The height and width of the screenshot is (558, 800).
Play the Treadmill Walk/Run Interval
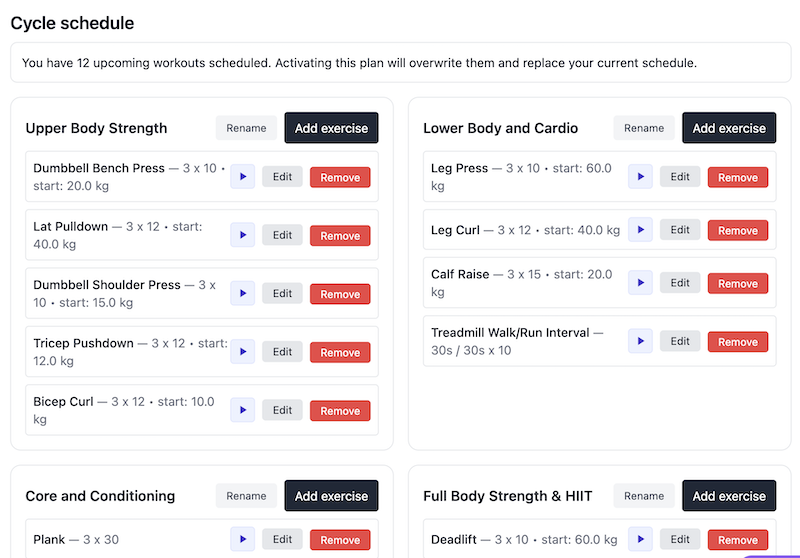(x=640, y=341)
